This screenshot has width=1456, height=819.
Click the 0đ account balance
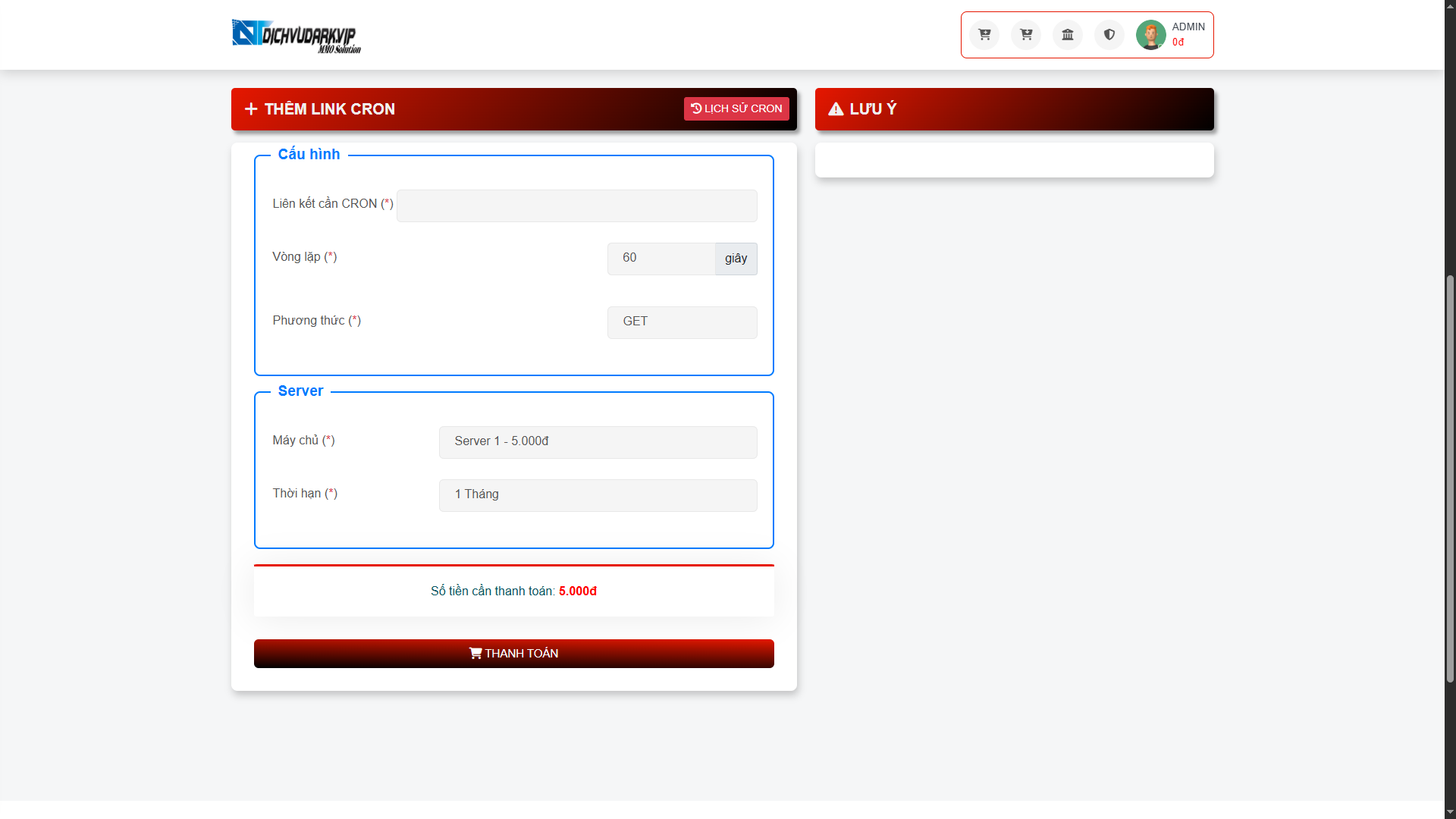click(x=1178, y=42)
